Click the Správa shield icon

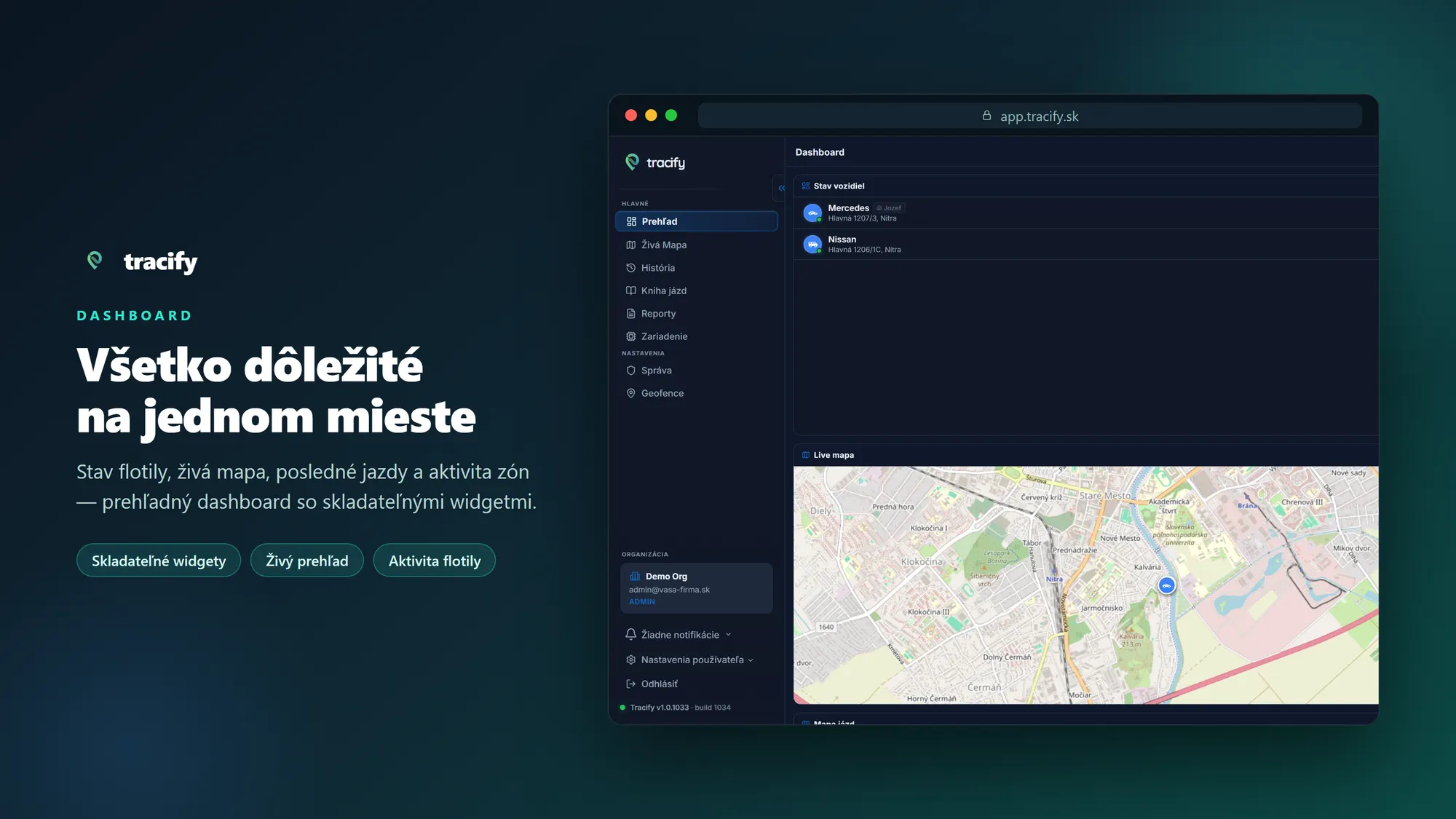click(631, 371)
